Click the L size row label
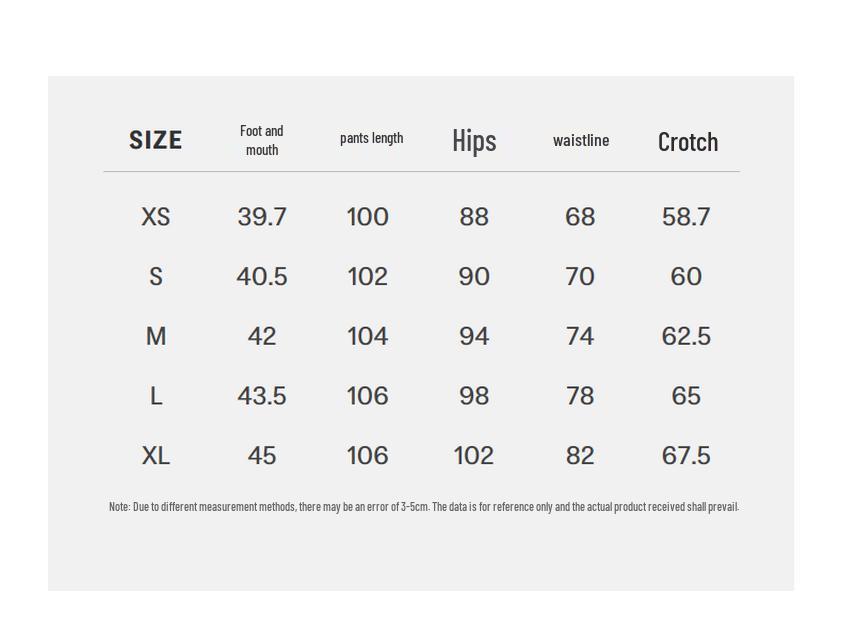Viewport: 842px width, 632px height. (156, 397)
